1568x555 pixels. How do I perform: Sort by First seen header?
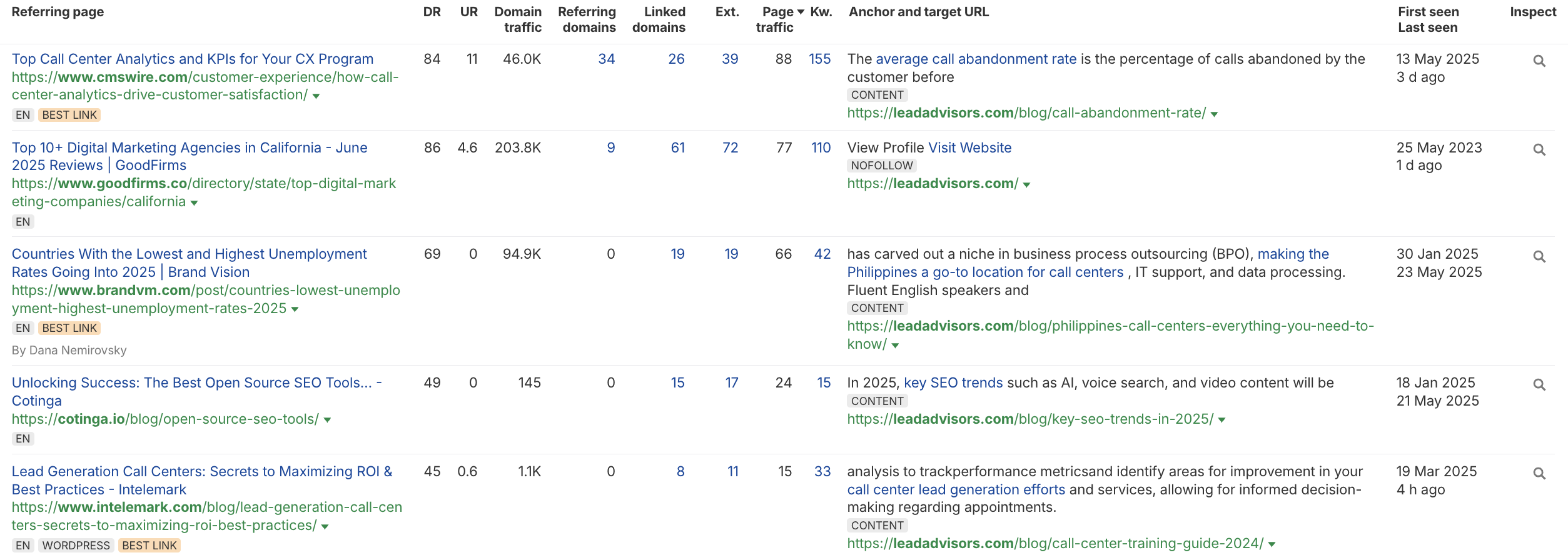pos(1428,12)
